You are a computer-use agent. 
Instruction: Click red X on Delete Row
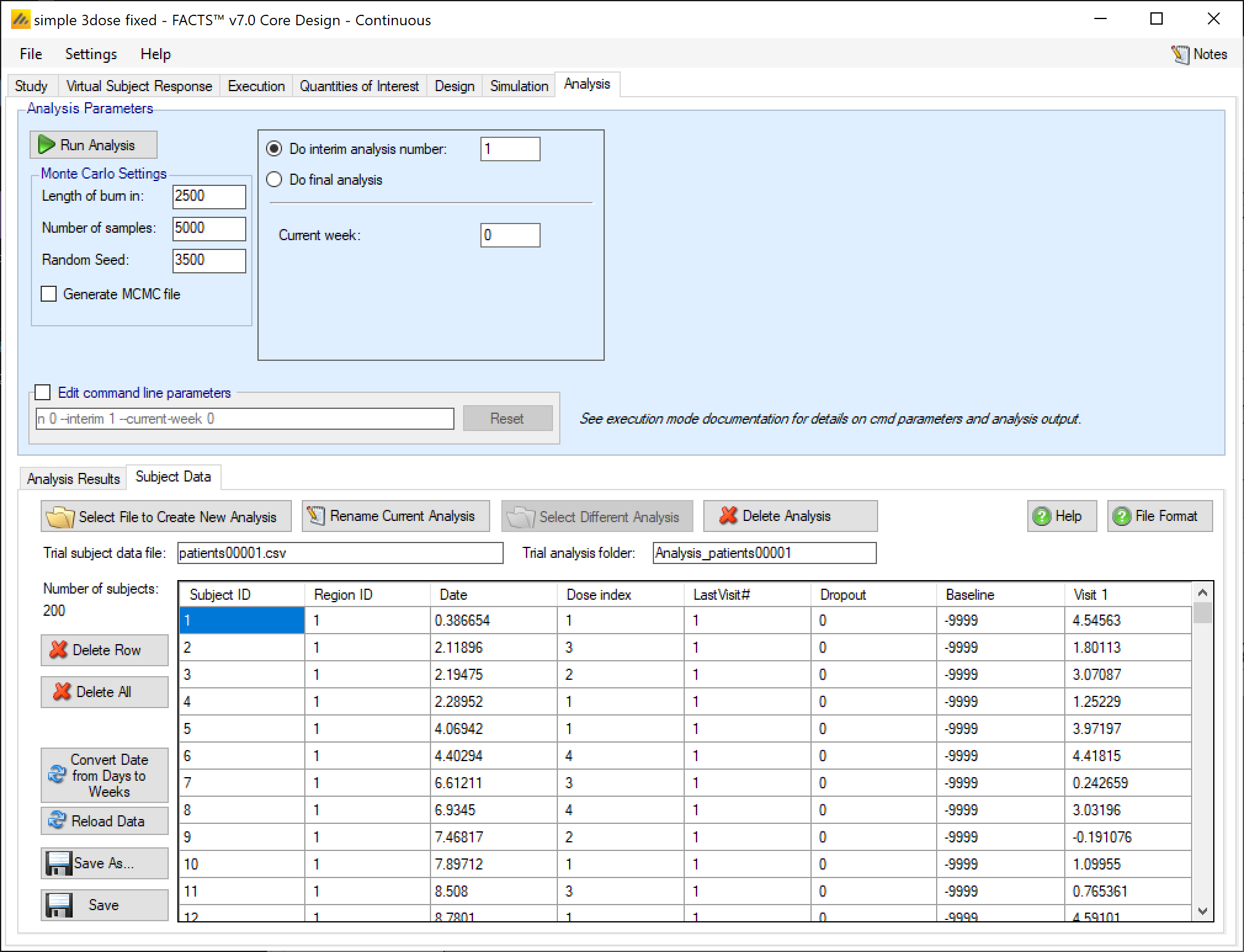point(59,650)
